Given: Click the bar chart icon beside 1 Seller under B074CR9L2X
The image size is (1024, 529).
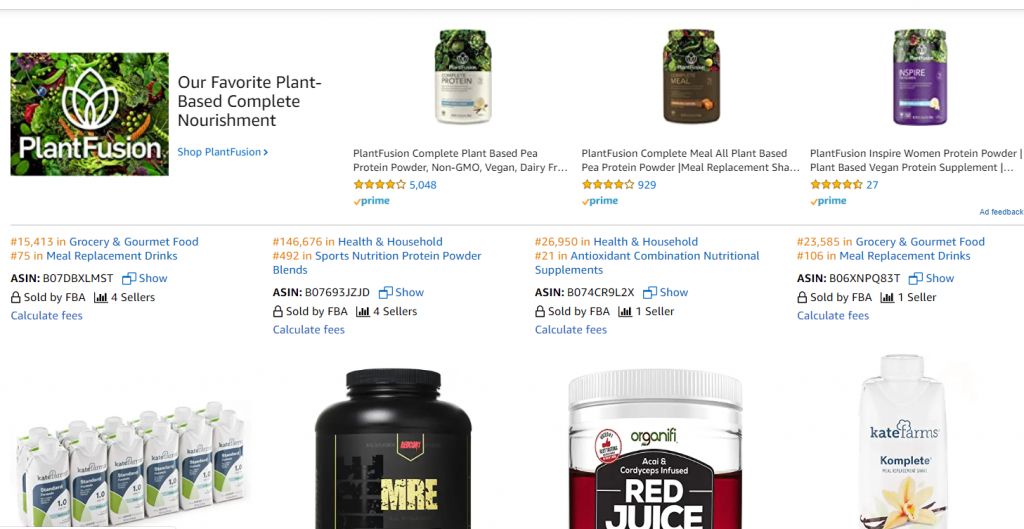Looking at the screenshot, I should (x=625, y=312).
